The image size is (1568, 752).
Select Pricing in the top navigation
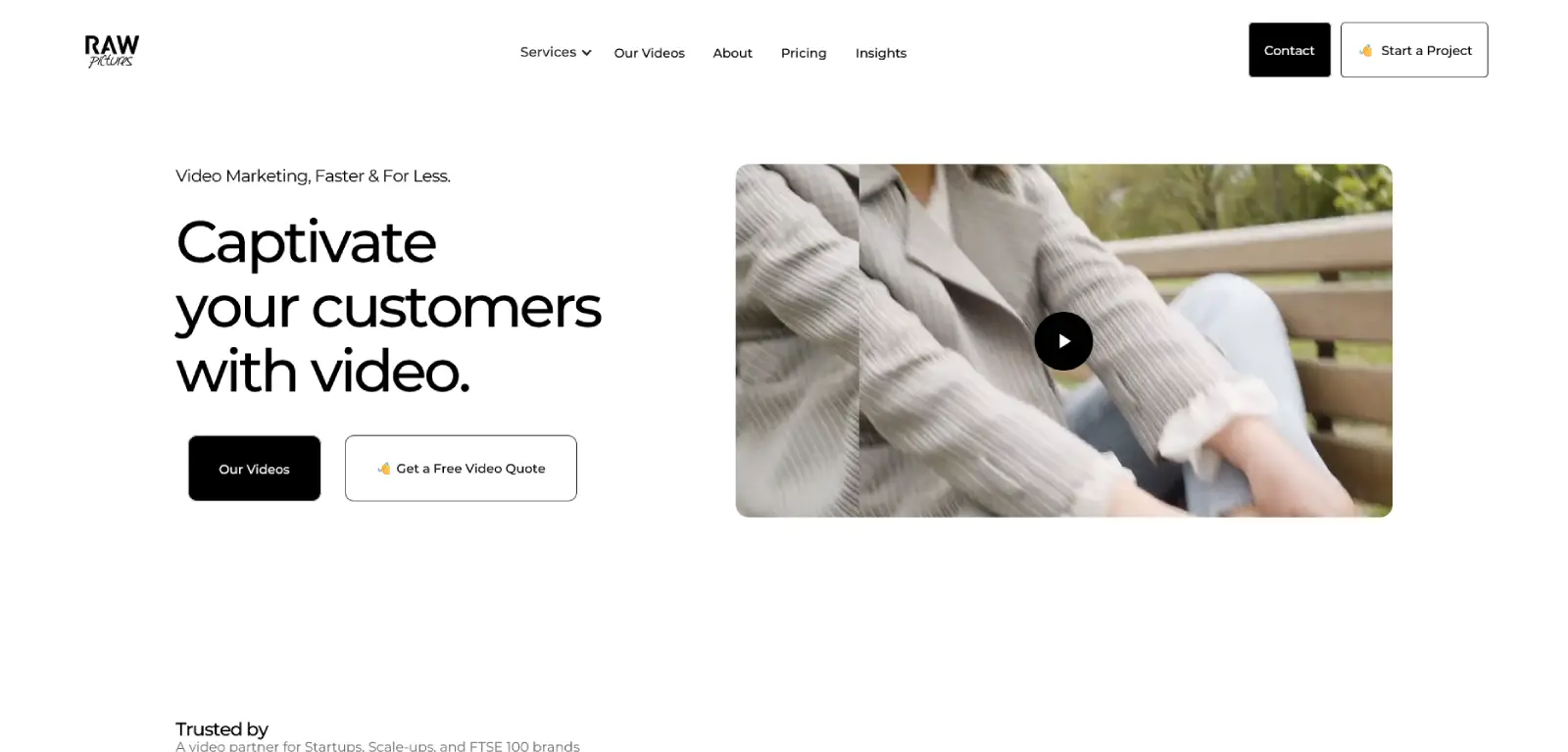coord(804,53)
